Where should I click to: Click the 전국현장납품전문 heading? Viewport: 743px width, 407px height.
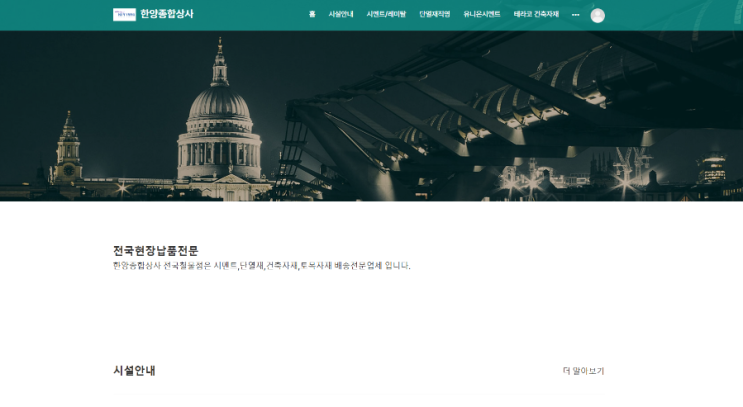[x=155, y=251]
